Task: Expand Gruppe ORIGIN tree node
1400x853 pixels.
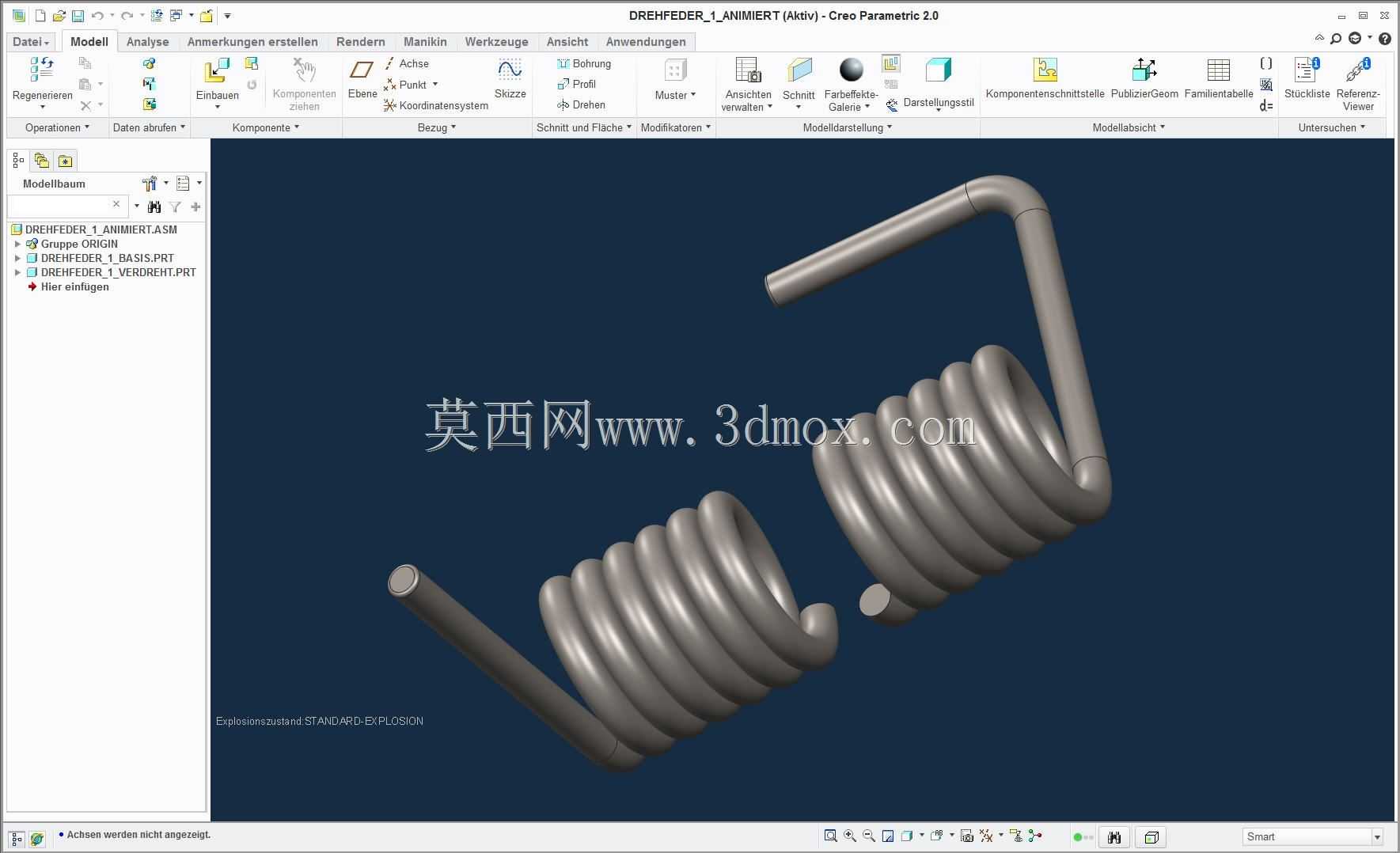Action: (17, 245)
